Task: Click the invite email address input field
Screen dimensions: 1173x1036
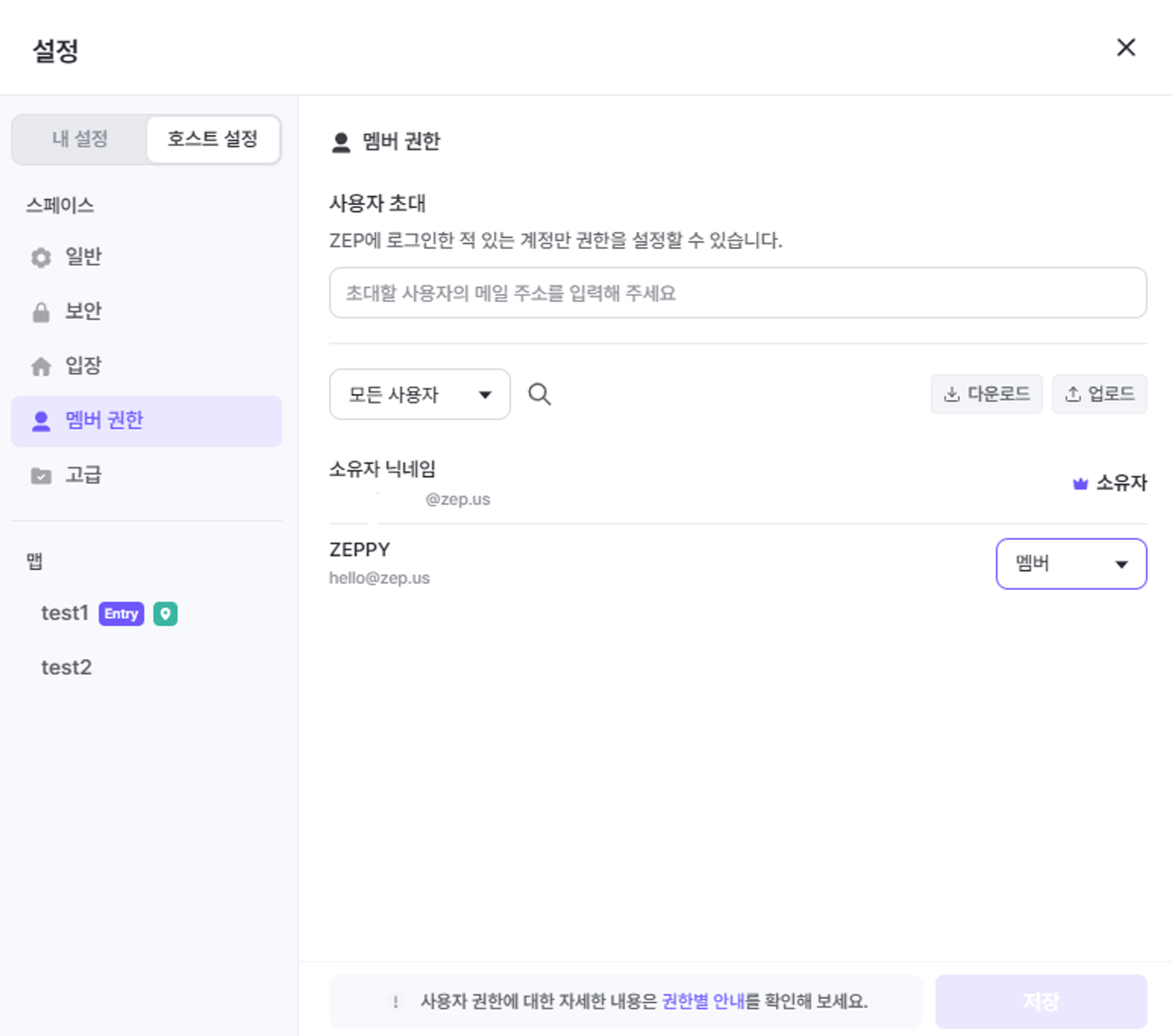Action: point(737,293)
